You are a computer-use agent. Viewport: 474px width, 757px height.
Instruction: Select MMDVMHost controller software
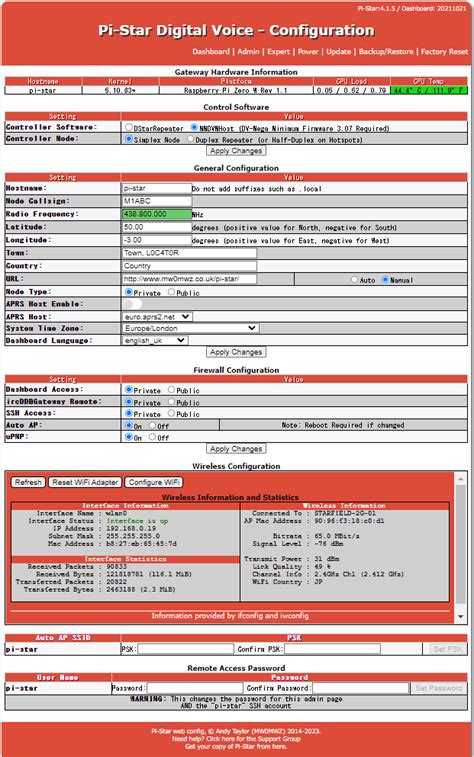[x=194, y=127]
